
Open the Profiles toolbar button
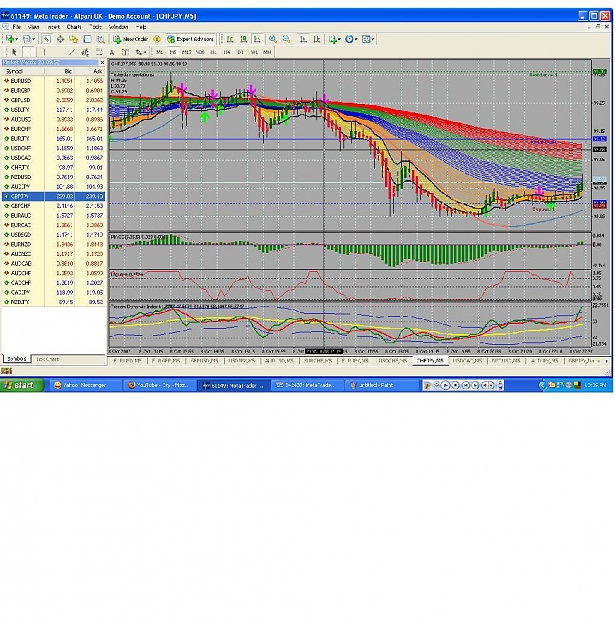click(26, 39)
